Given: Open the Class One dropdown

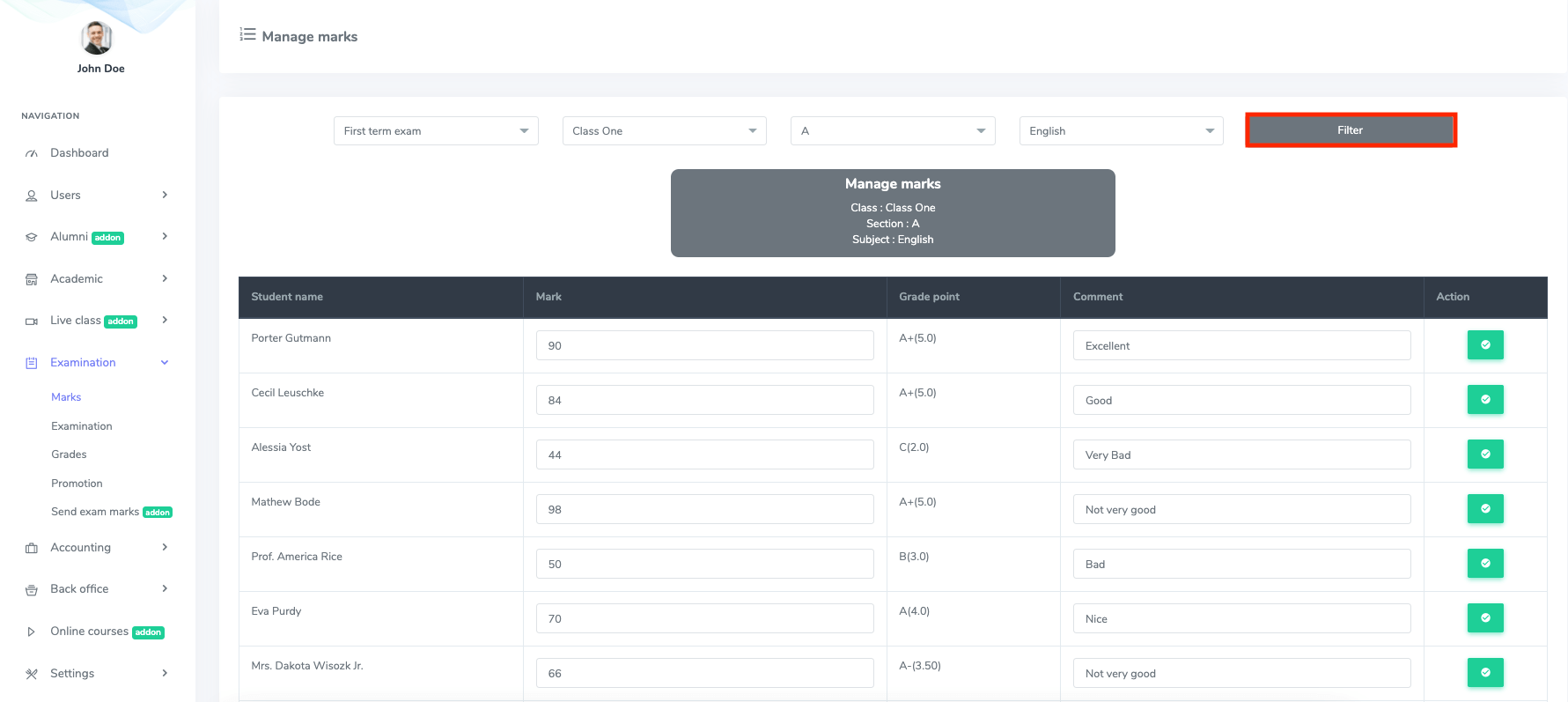Looking at the screenshot, I should pyautogui.click(x=664, y=131).
